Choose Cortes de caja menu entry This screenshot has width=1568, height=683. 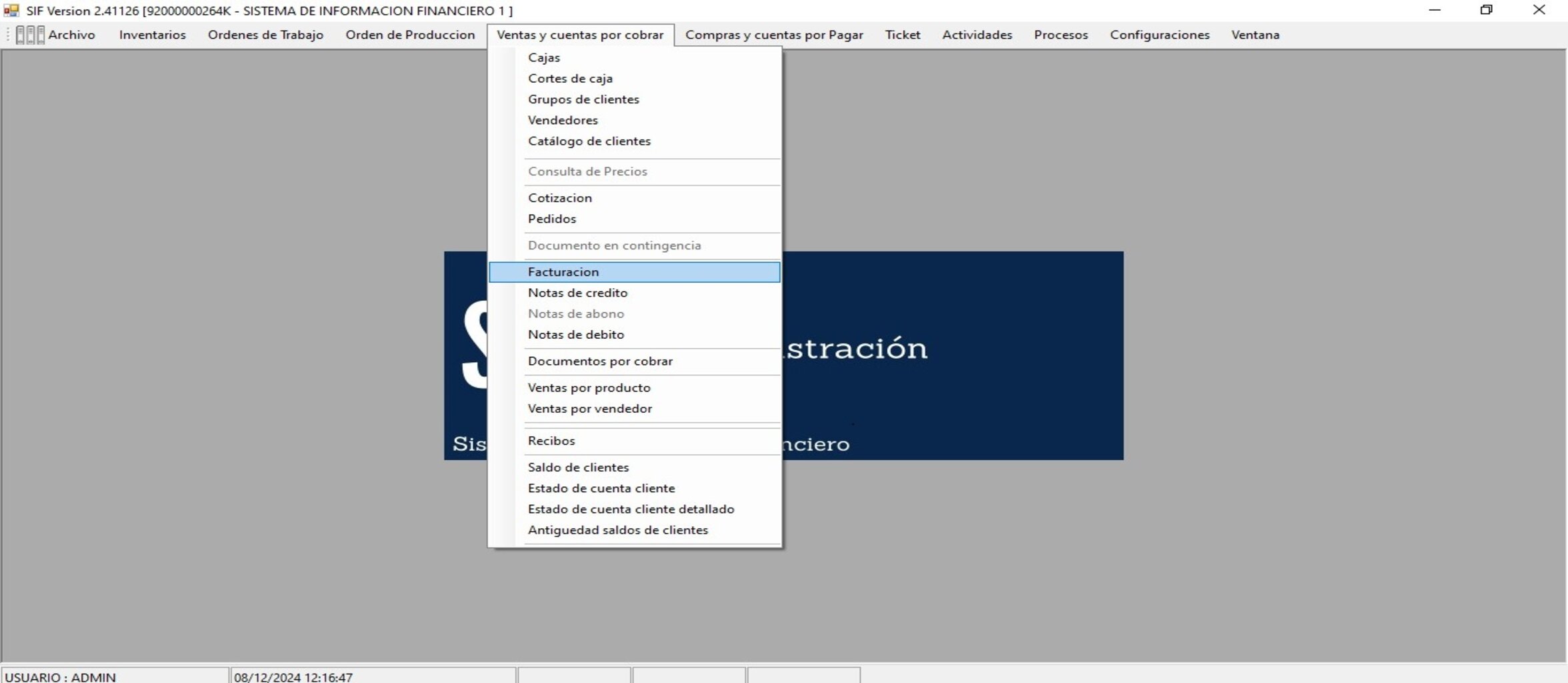pos(635,78)
